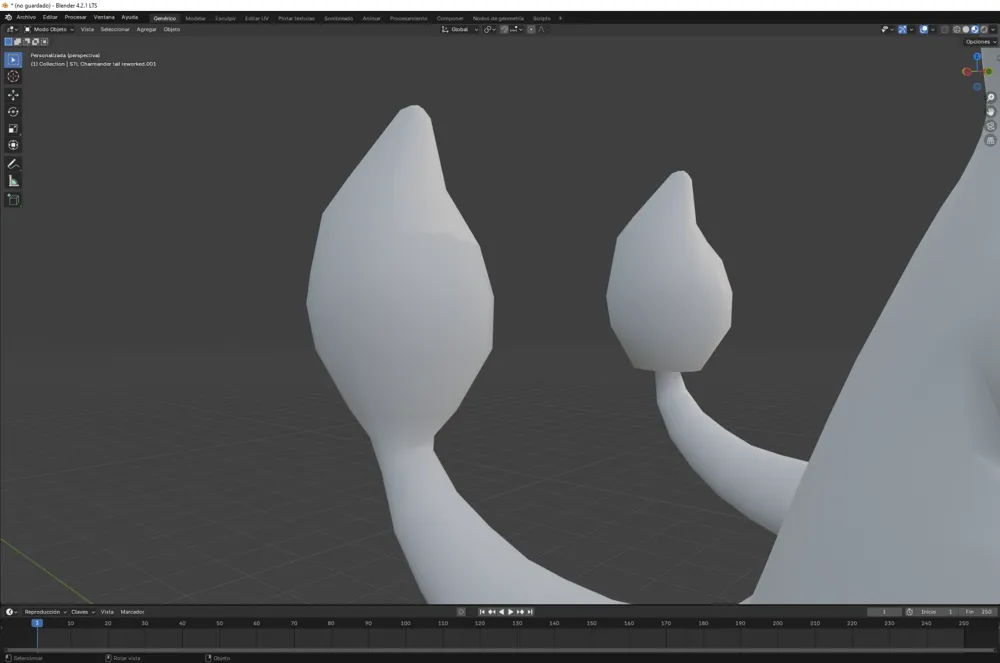
Task: Click the Z axis on navigation gizmo
Action: [977, 57]
